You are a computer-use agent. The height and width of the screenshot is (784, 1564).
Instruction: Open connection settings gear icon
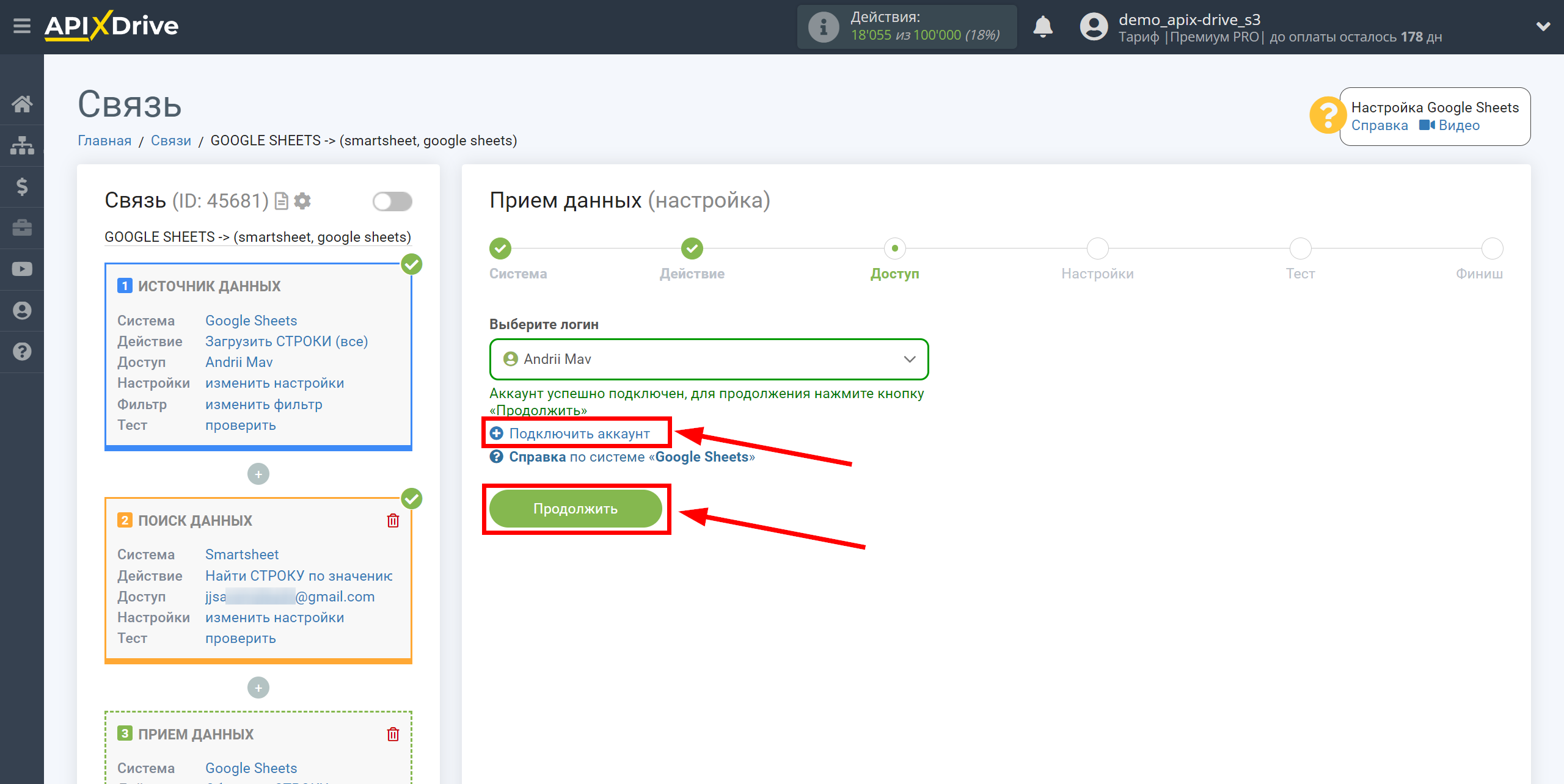302,201
